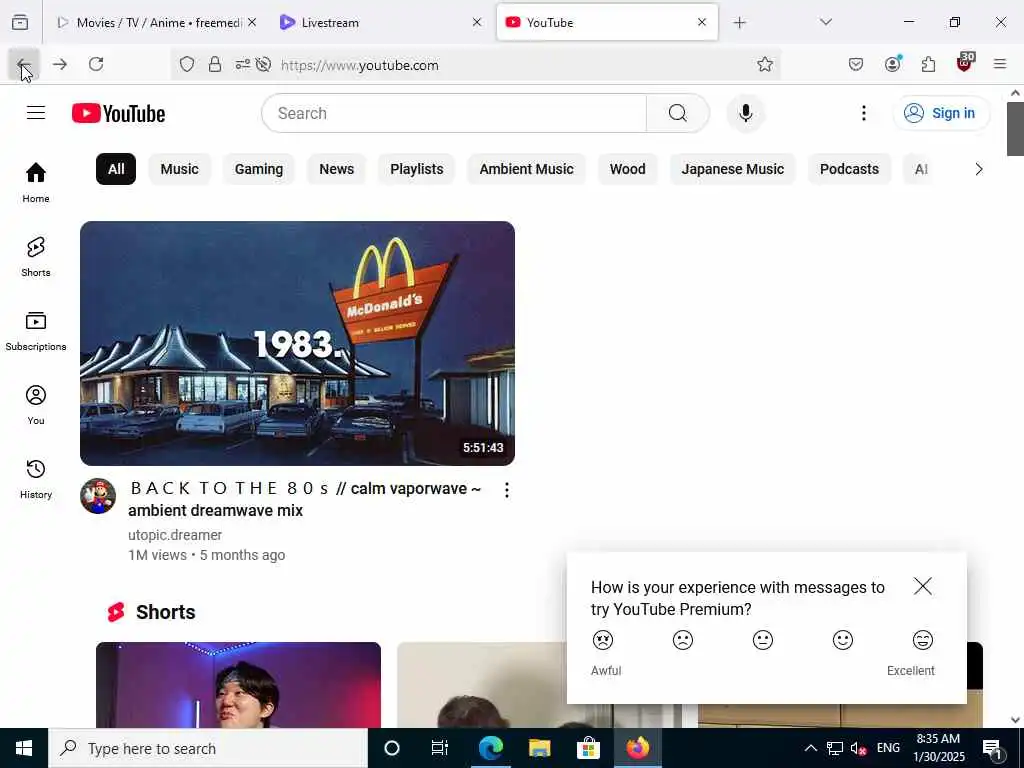Click the YouTube logo

point(118,113)
